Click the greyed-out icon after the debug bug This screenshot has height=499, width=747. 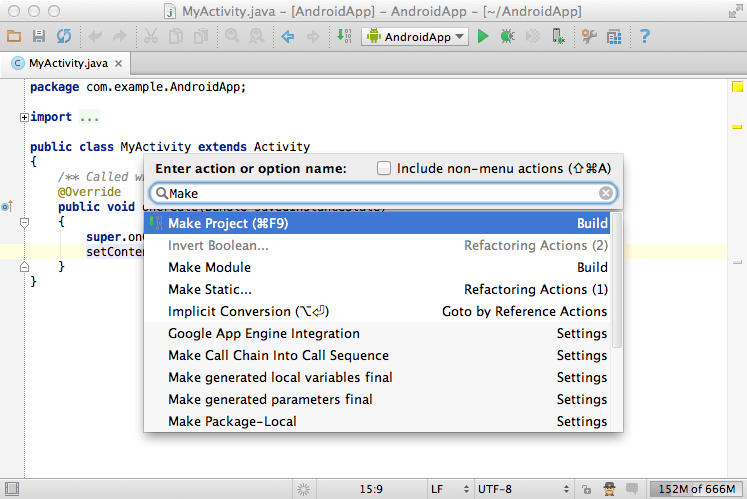pyautogui.click(x=533, y=36)
